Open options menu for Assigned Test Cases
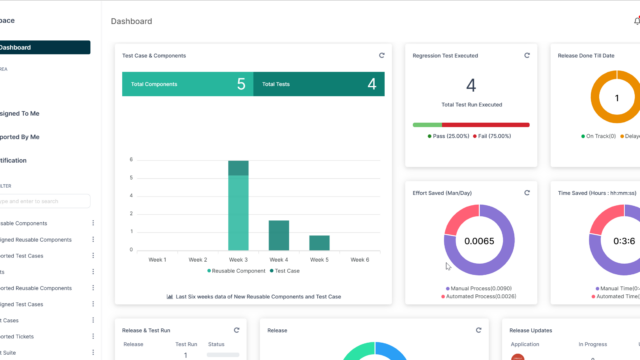 click(93, 304)
